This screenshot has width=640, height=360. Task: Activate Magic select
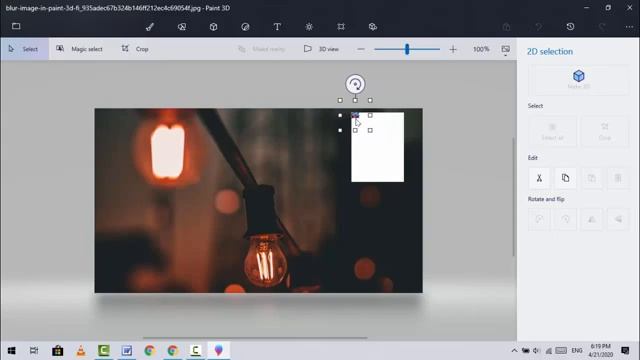pyautogui.click(x=80, y=49)
